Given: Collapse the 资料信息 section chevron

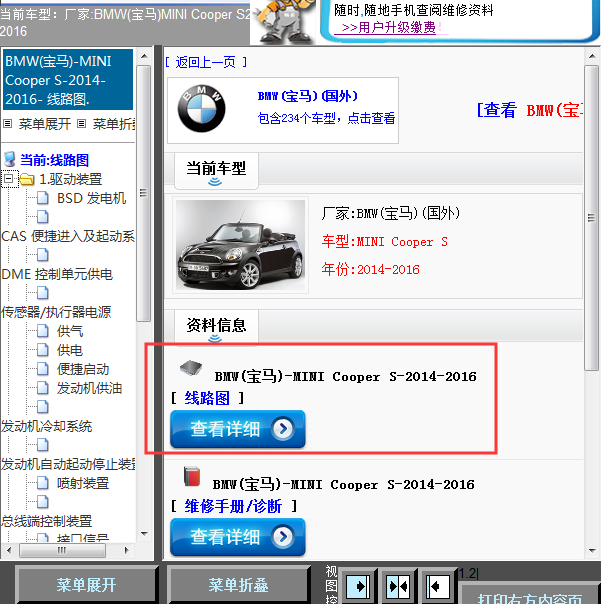Looking at the screenshot, I should (x=215, y=338).
